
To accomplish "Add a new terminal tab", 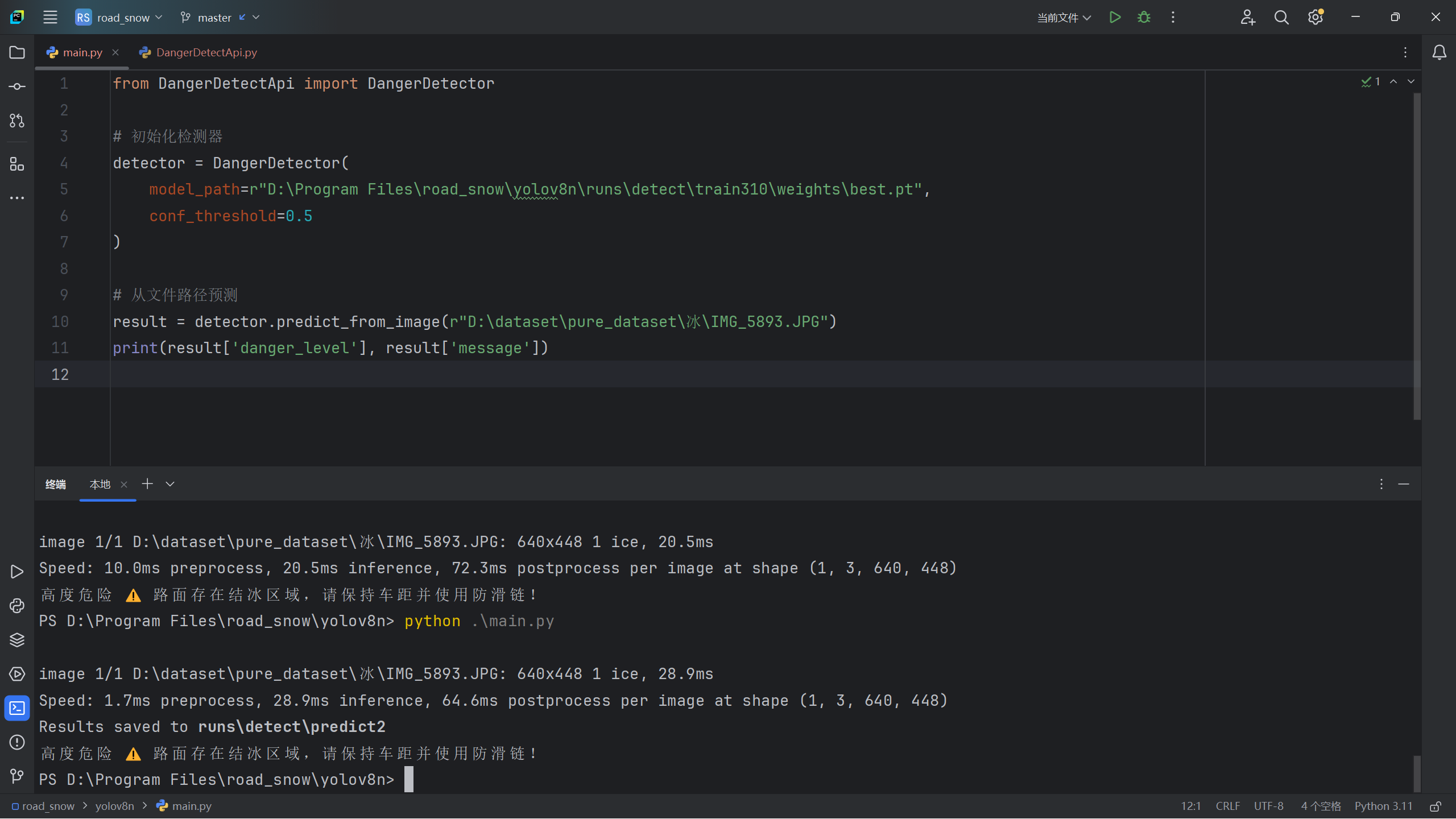I will [x=147, y=483].
